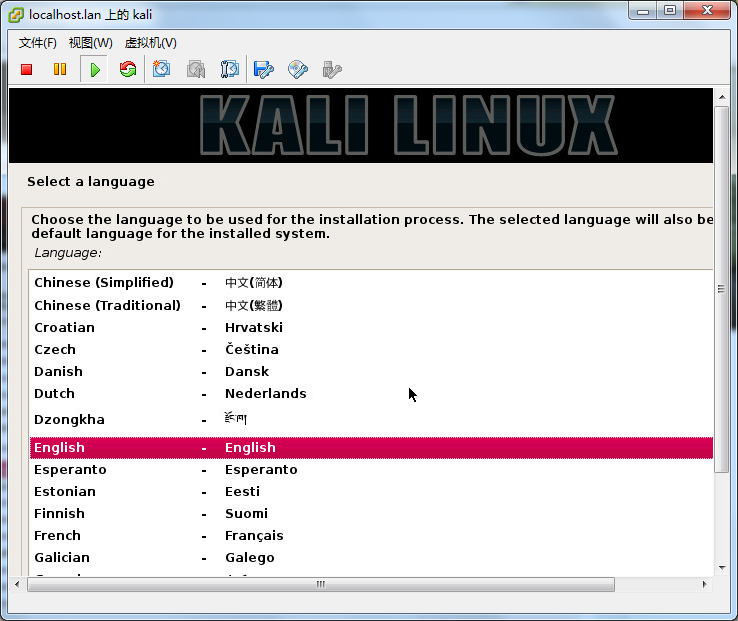Reset the VM with the red circular-arrow icon

coord(128,70)
